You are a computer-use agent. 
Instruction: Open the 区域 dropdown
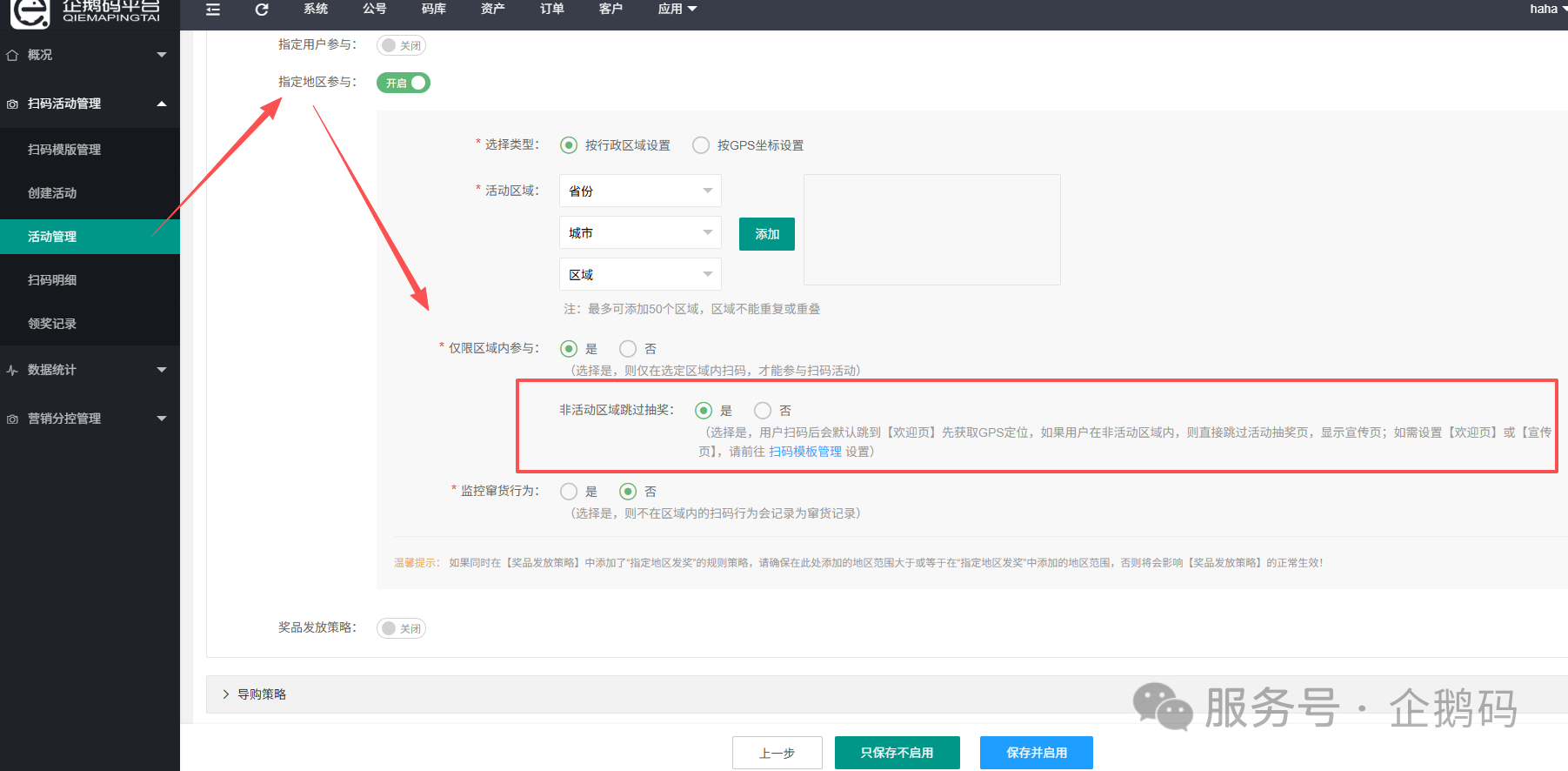pyautogui.click(x=640, y=274)
